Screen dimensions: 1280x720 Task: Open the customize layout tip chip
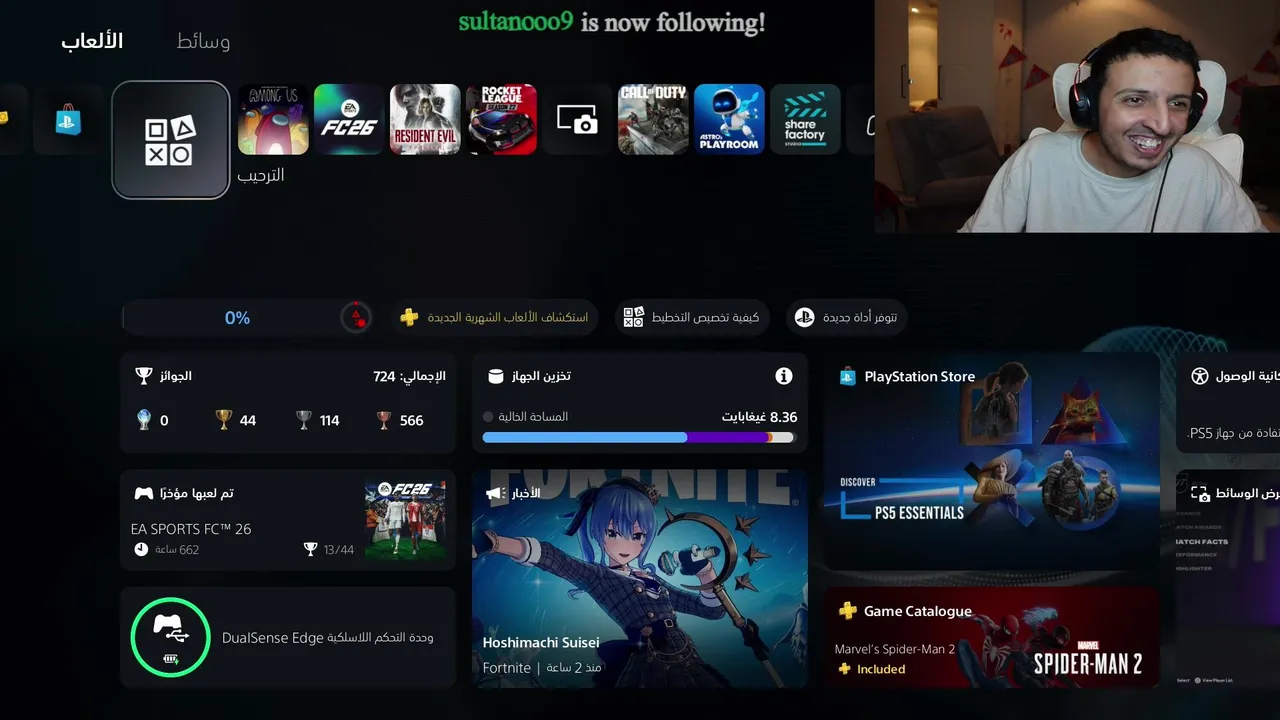691,318
